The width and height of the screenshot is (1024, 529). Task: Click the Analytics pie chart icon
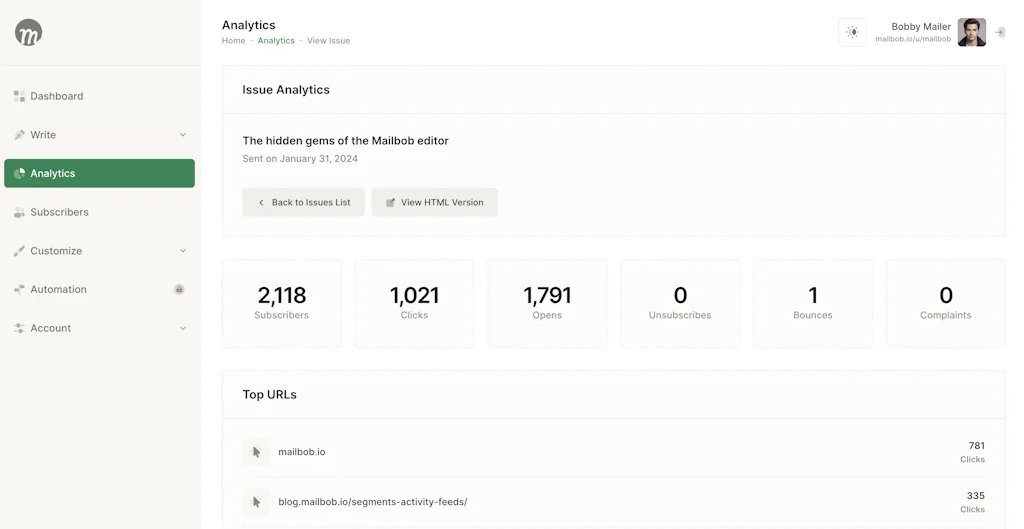[x=19, y=174]
